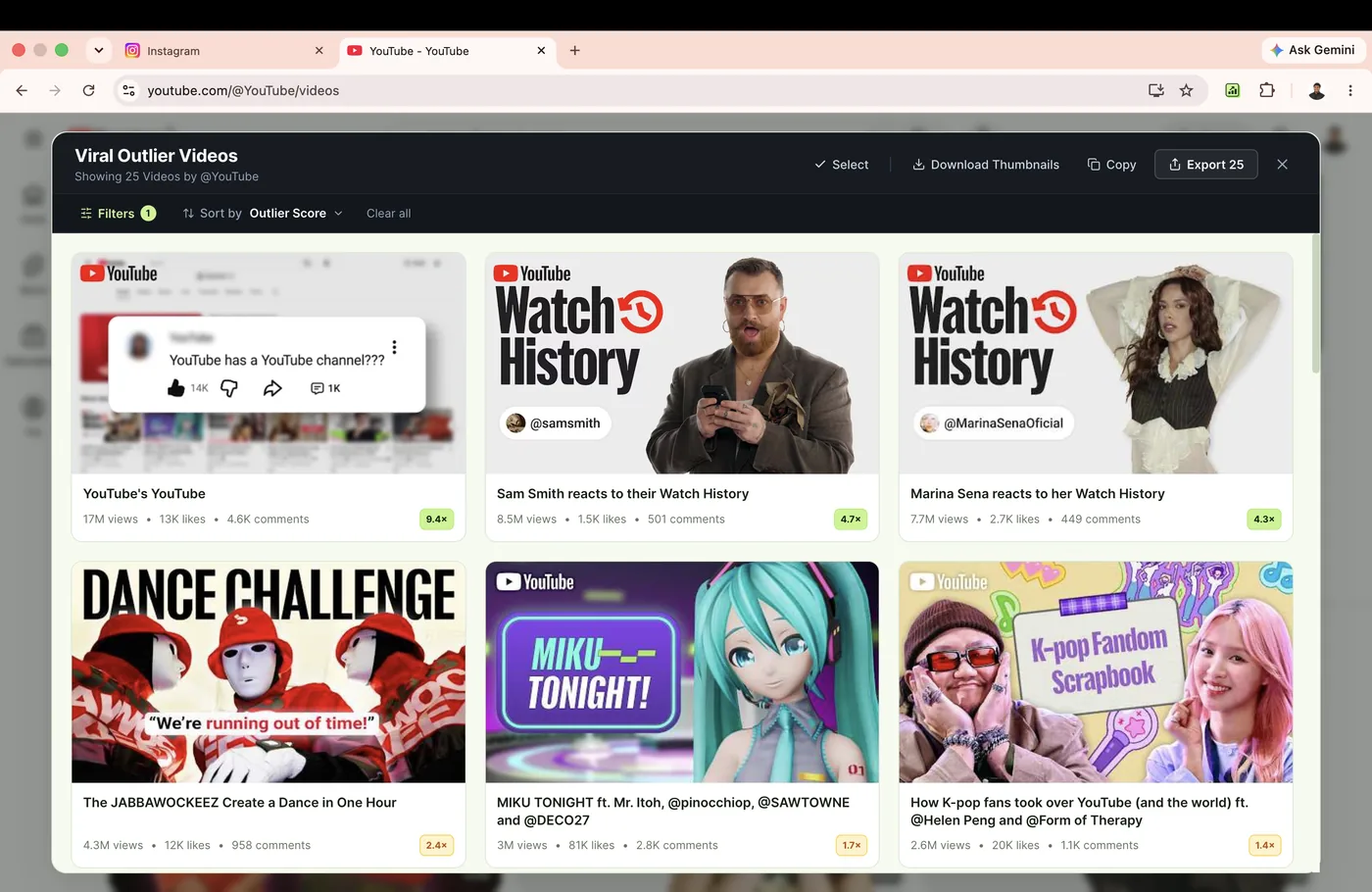Viewport: 1372px width, 892px height.
Task: Open the Sam Smith Watch History thumbnail
Action: (x=682, y=364)
